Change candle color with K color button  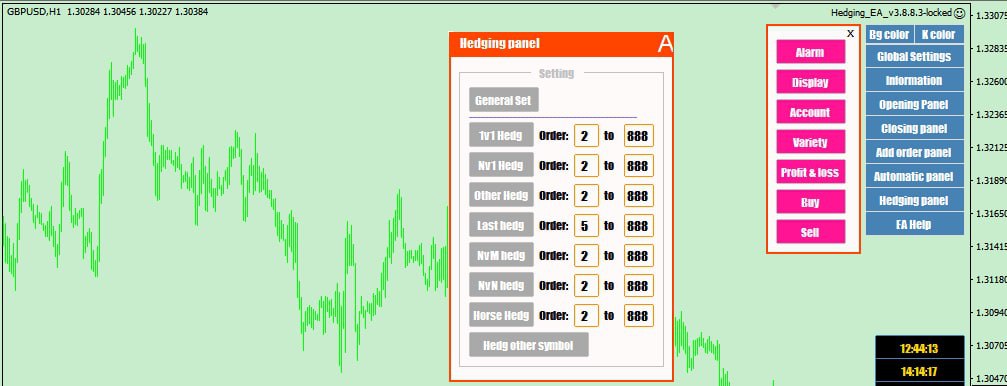pyautogui.click(x=939, y=34)
